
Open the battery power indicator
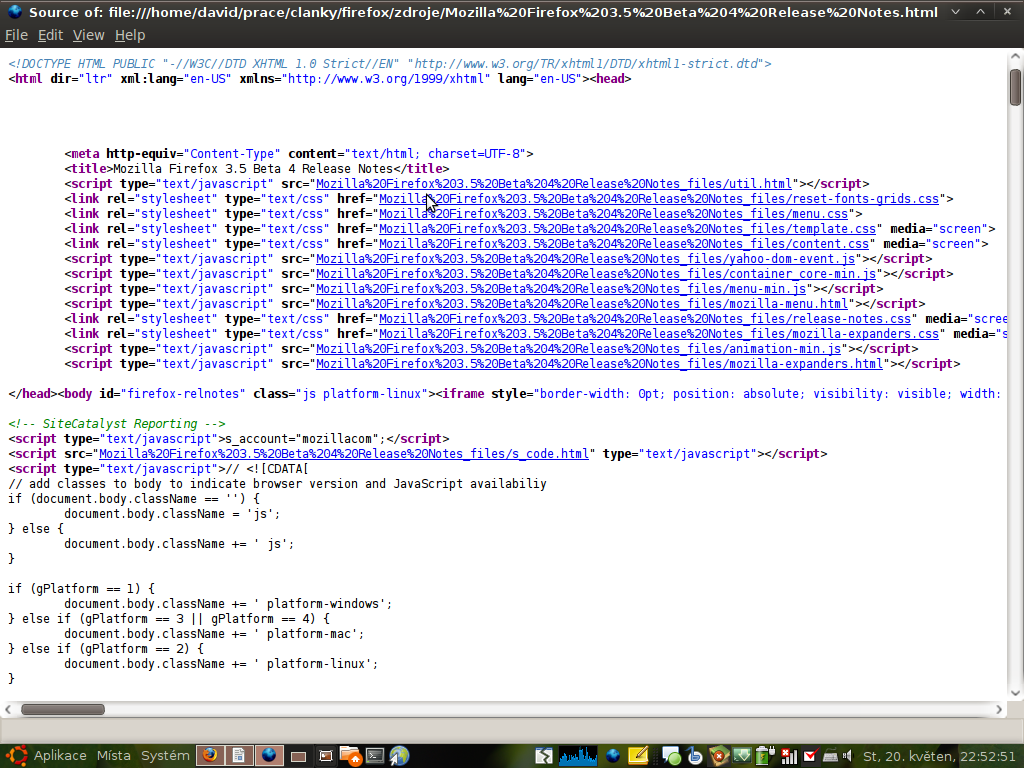click(765, 756)
